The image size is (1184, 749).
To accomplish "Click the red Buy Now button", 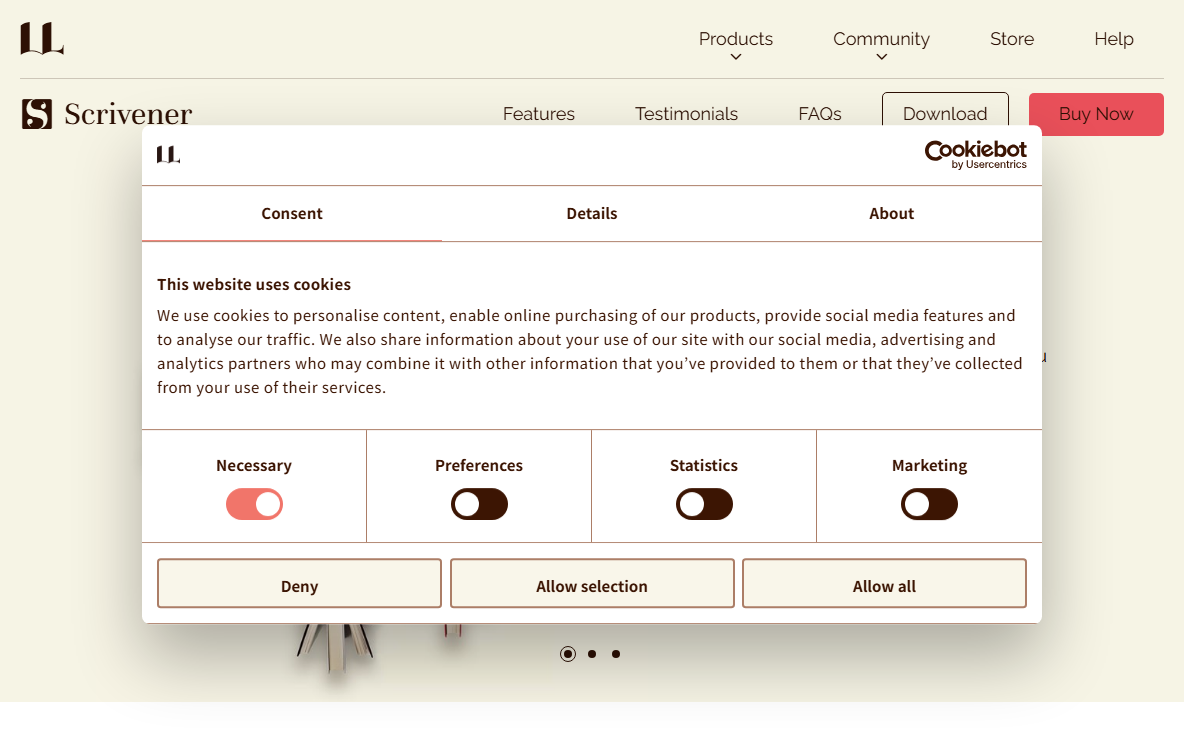I will click(1096, 114).
